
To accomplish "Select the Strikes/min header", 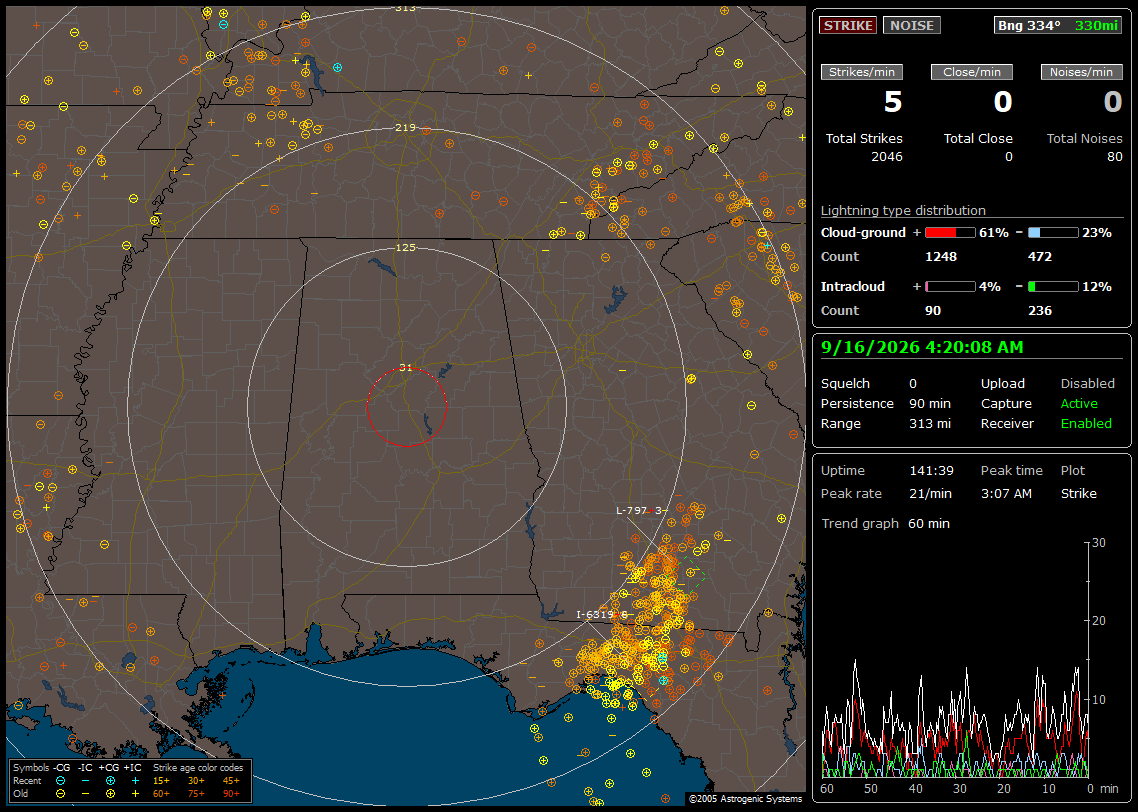I will pos(861,72).
